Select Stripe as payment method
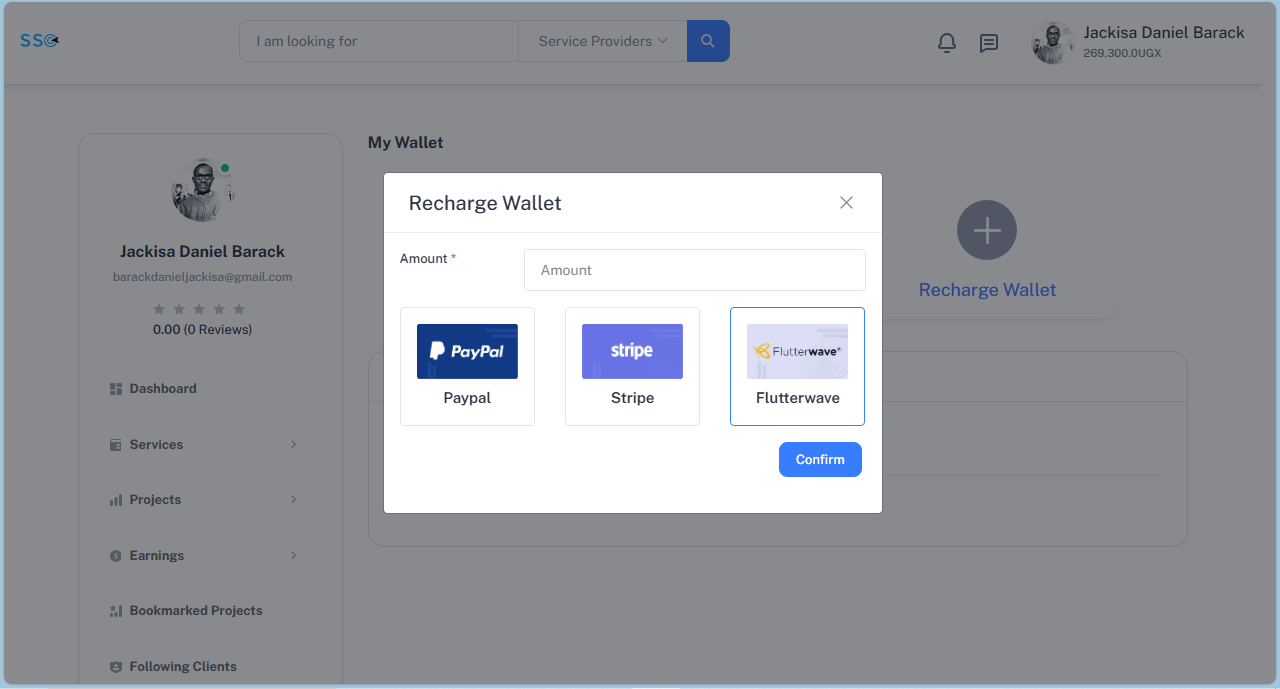 coord(632,366)
